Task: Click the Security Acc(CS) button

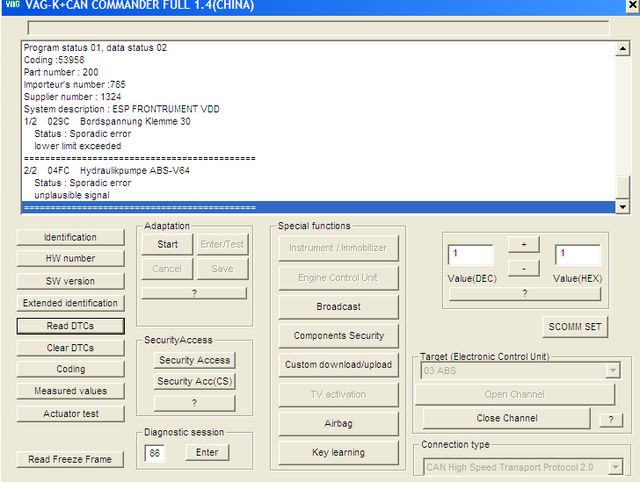Action: 195,381
